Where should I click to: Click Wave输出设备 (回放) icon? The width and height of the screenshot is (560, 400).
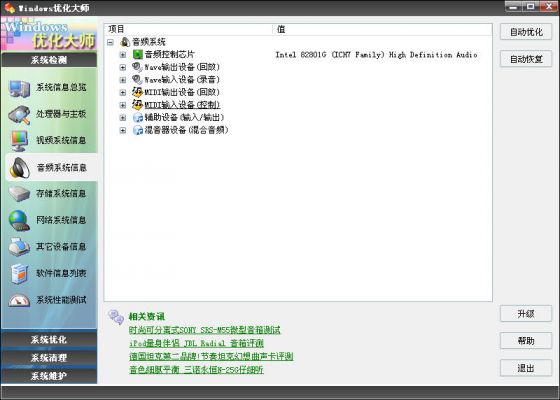[137, 67]
